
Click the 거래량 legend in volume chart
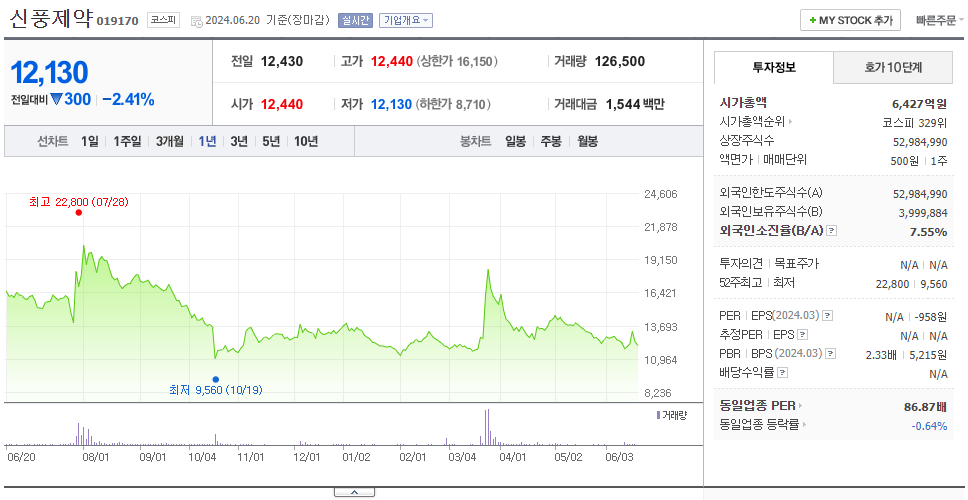(x=672, y=415)
